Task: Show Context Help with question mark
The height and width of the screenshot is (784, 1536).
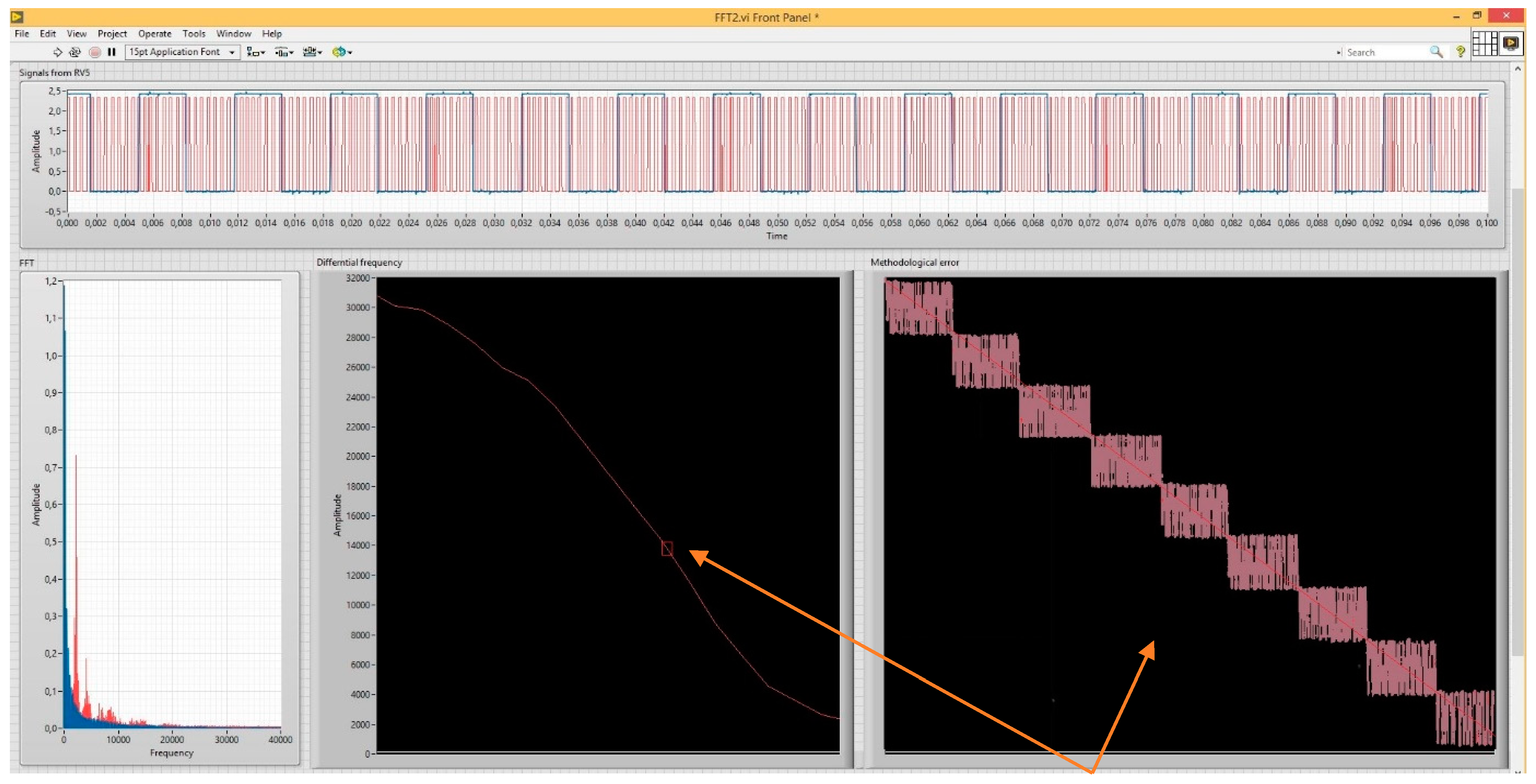Action: [1460, 53]
